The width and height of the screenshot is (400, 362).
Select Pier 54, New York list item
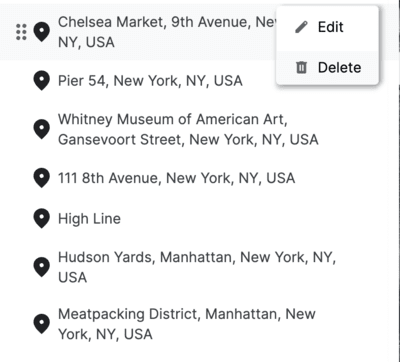point(150,81)
